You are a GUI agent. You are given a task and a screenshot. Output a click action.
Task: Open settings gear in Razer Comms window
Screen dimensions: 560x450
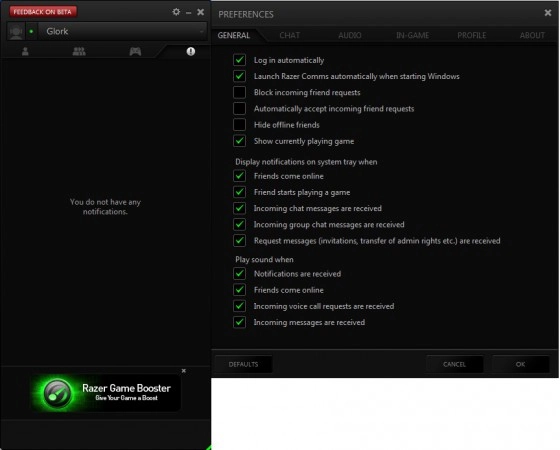pos(176,12)
